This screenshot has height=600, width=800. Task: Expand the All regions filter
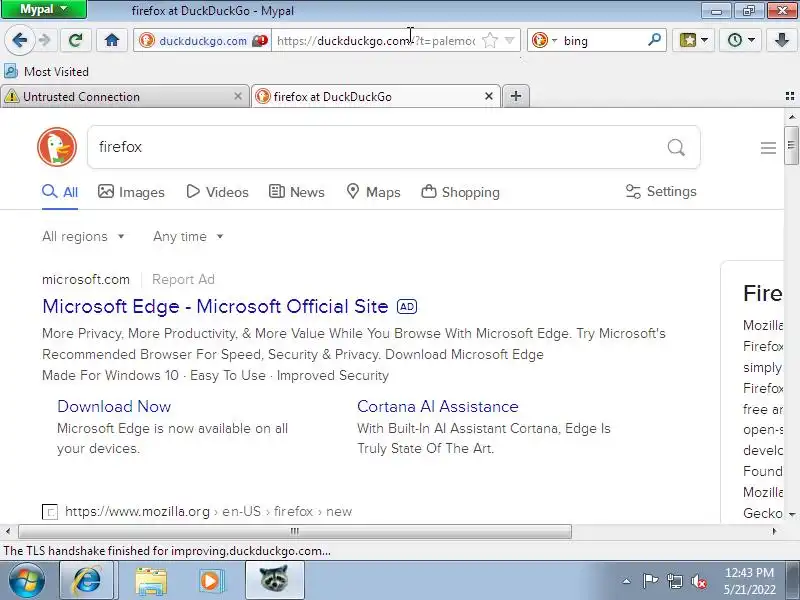83,236
